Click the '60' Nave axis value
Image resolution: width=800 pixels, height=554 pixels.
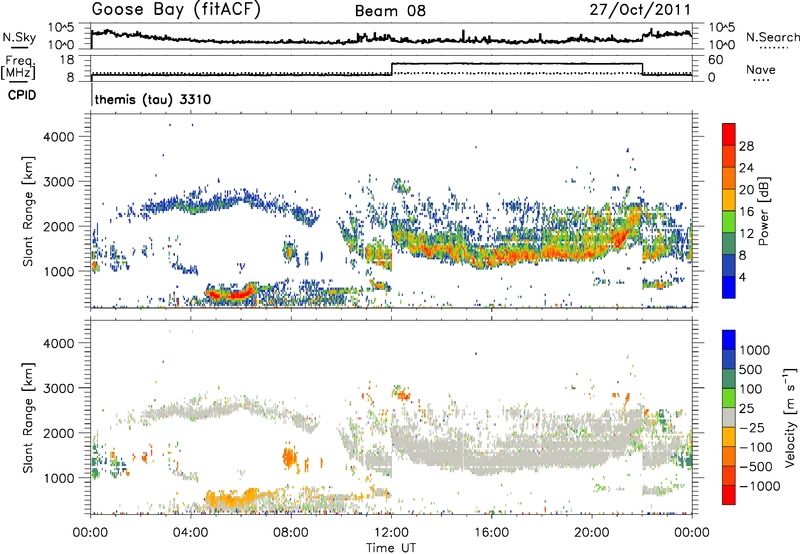point(716,60)
